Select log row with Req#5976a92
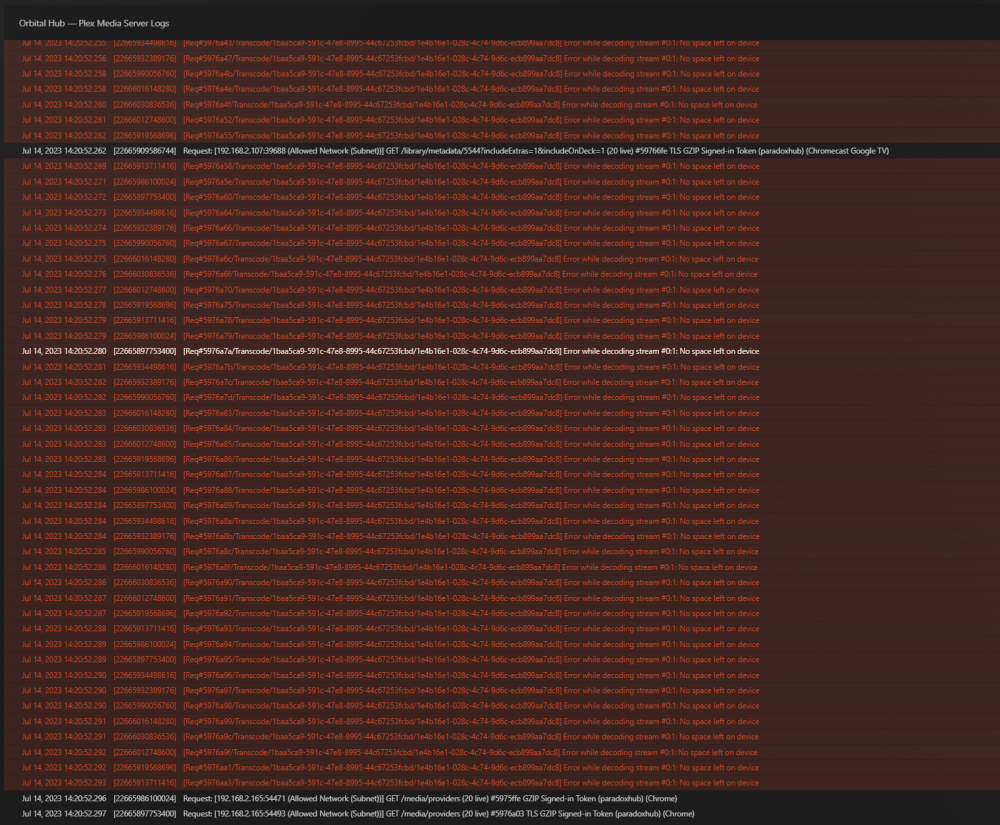Viewport: 1000px width, 825px height. (x=500, y=614)
